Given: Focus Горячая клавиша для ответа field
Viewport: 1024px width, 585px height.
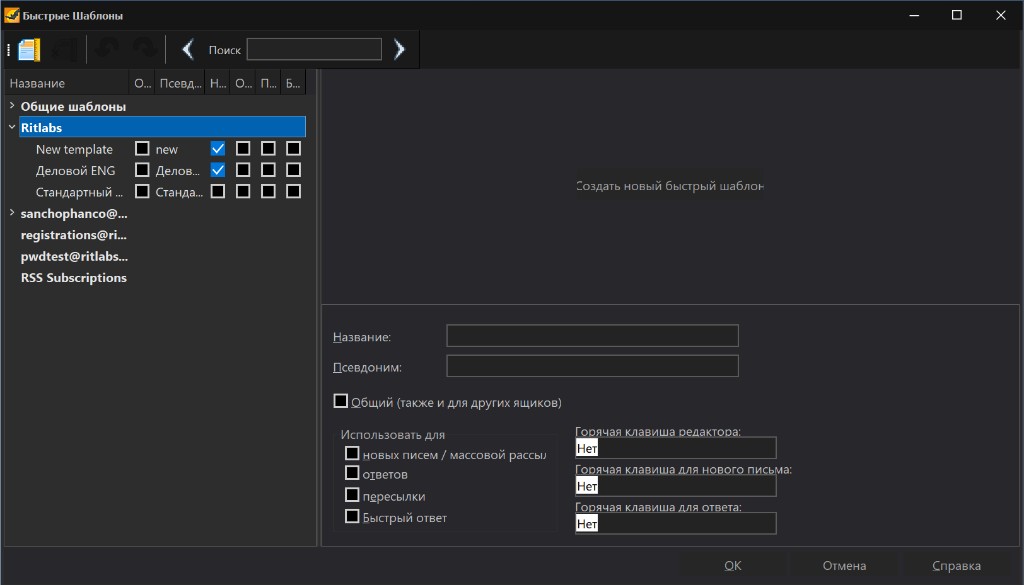Looking at the screenshot, I should pos(675,524).
